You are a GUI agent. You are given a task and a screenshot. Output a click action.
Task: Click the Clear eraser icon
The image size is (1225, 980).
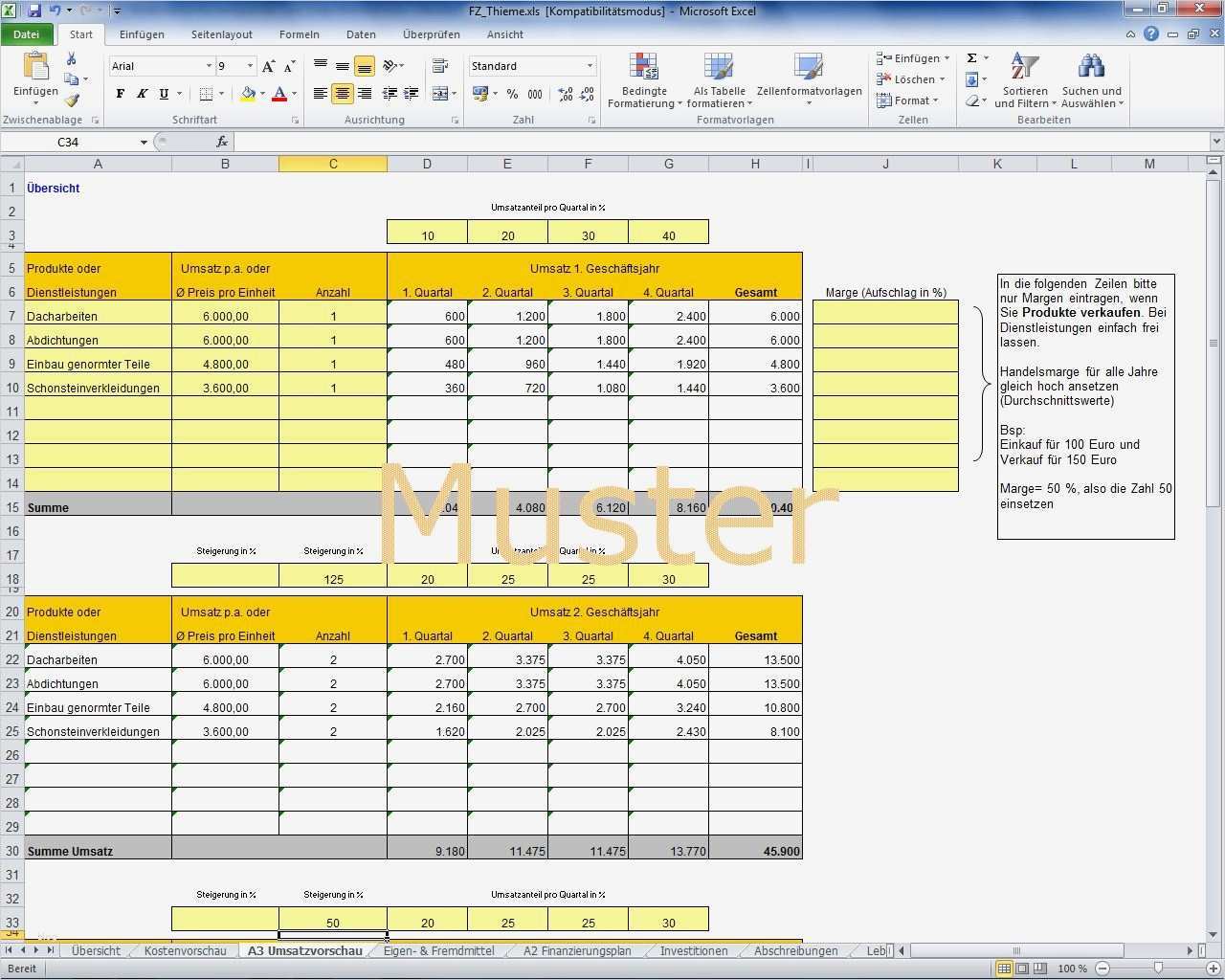972,100
